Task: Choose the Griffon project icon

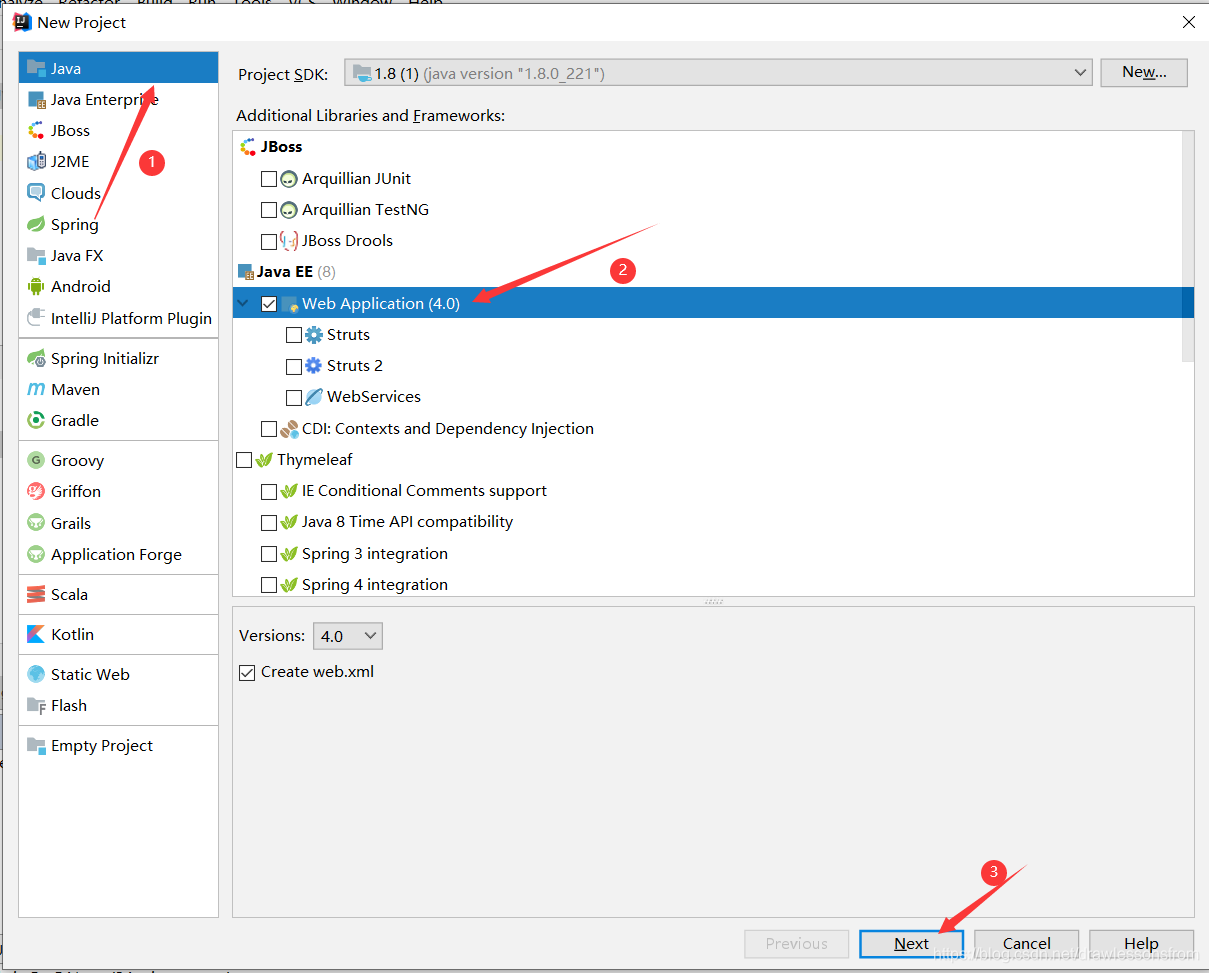Action: pos(36,491)
